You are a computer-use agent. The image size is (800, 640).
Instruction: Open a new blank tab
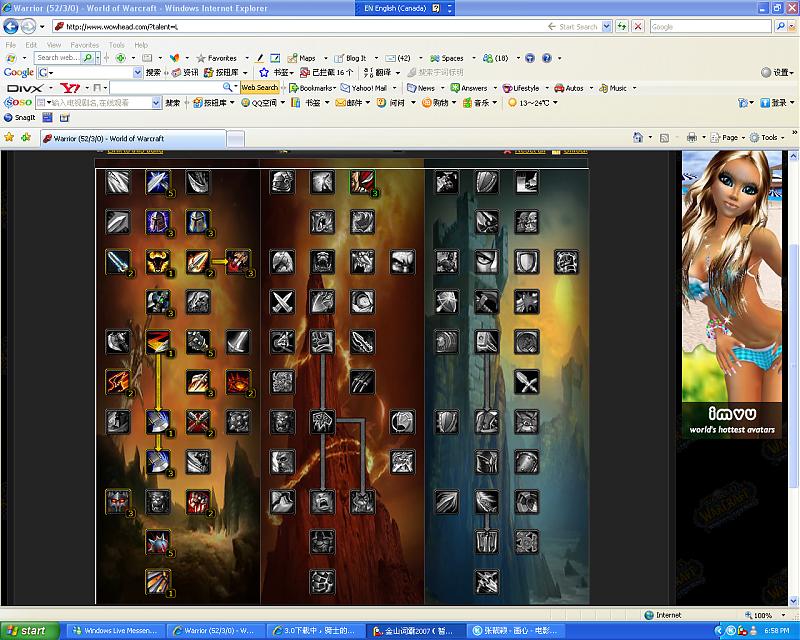[x=235, y=139]
